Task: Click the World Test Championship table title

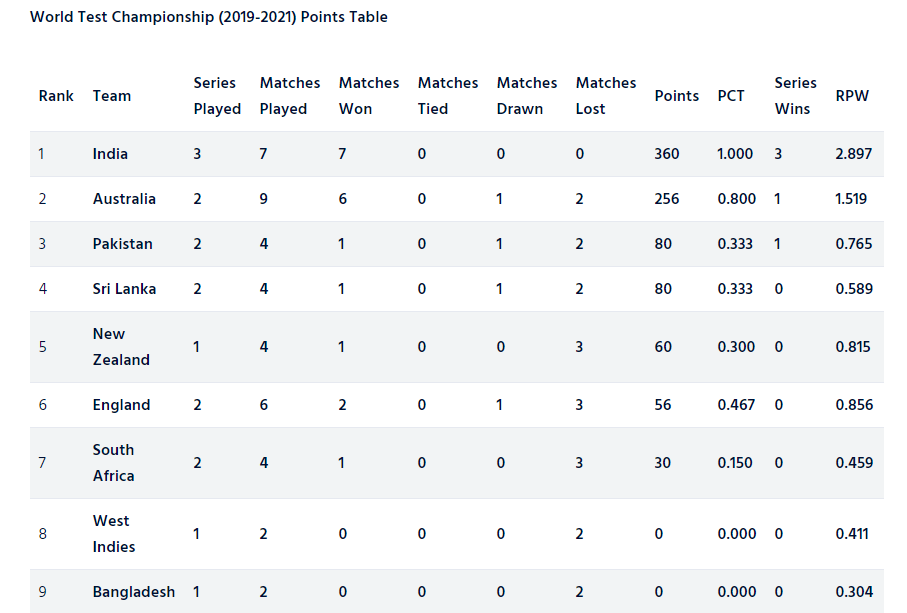Action: 209,17
